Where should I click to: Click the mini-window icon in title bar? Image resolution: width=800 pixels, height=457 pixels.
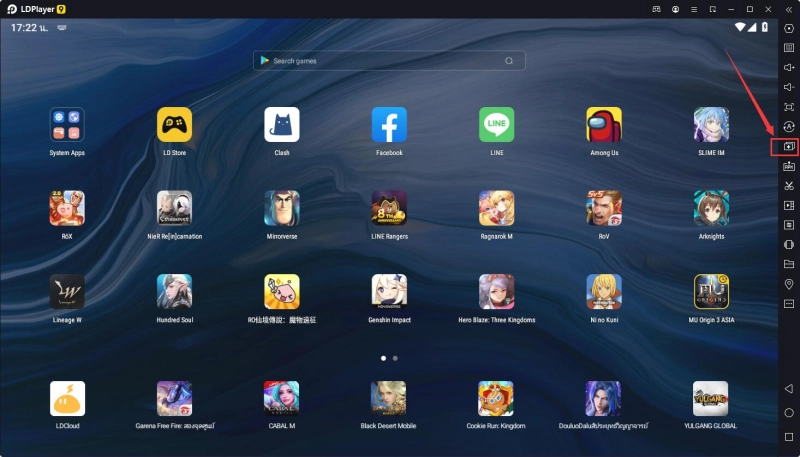click(x=713, y=9)
